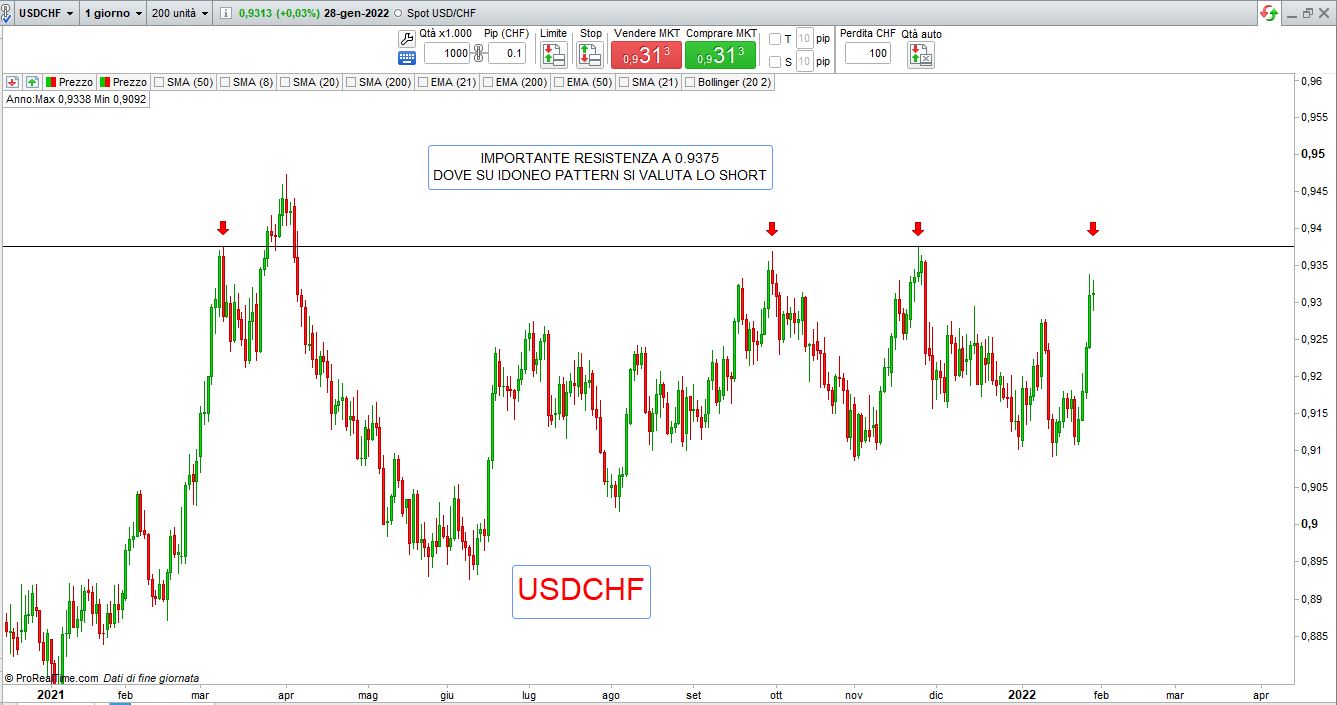
Task: Click the 'ott' label on time axis
Action: pos(775,694)
